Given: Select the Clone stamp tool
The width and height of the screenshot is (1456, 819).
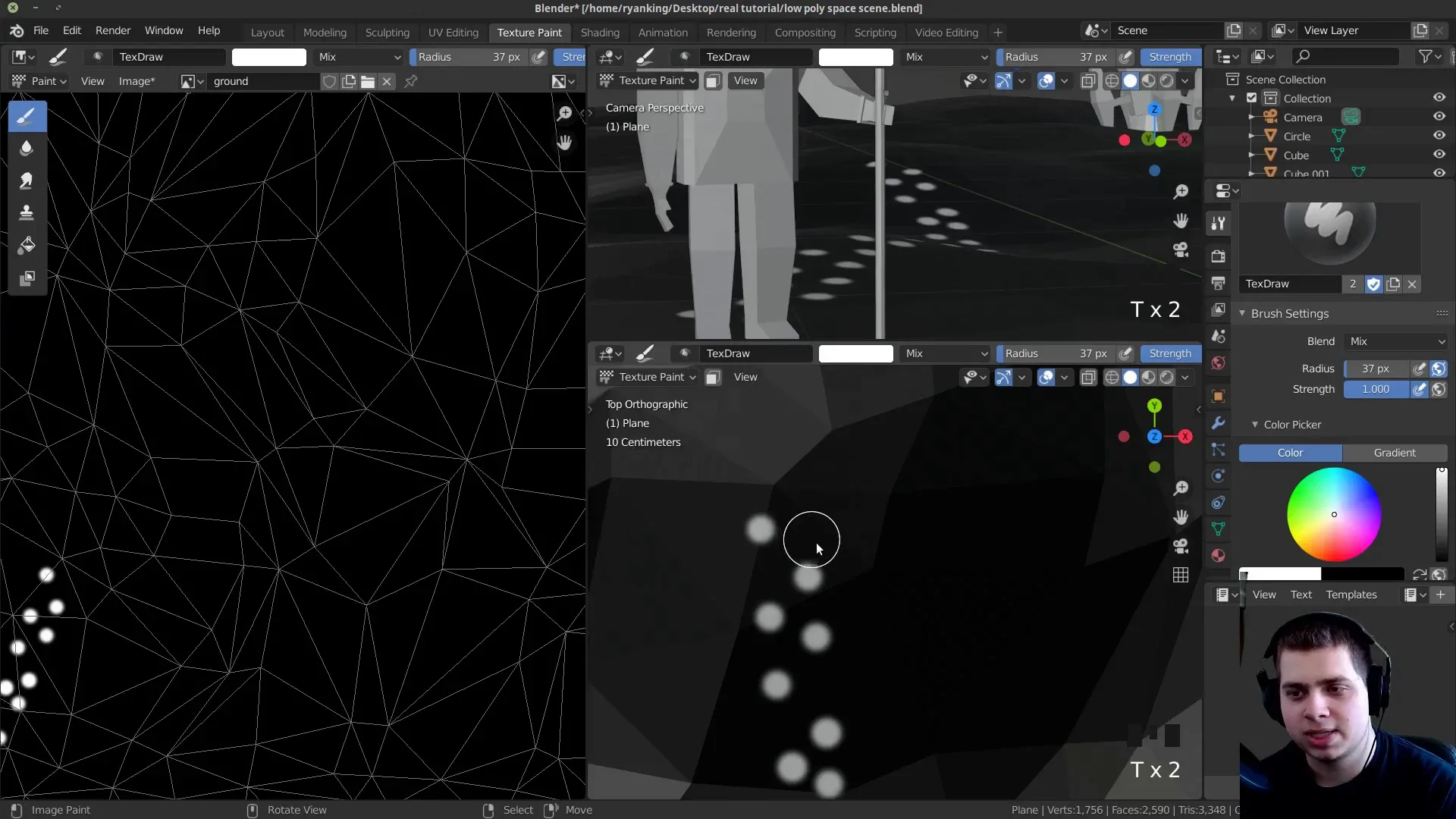Looking at the screenshot, I should [27, 213].
